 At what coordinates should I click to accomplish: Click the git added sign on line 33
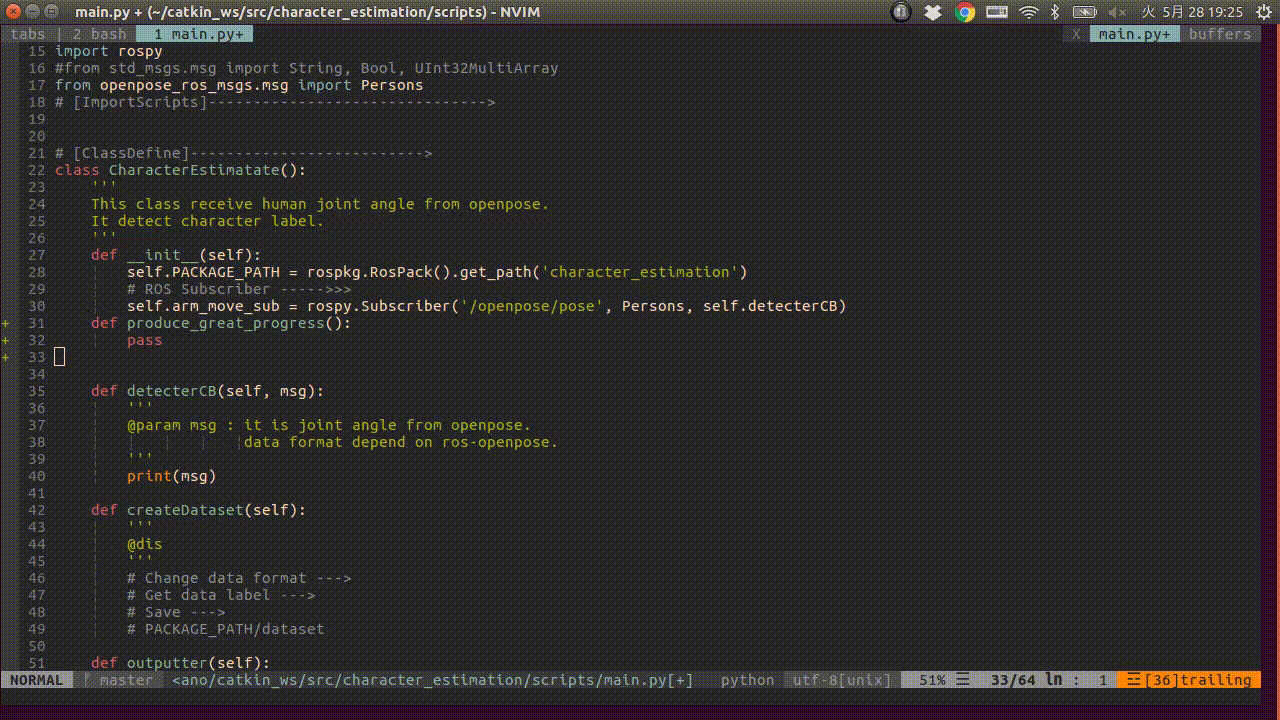6,357
